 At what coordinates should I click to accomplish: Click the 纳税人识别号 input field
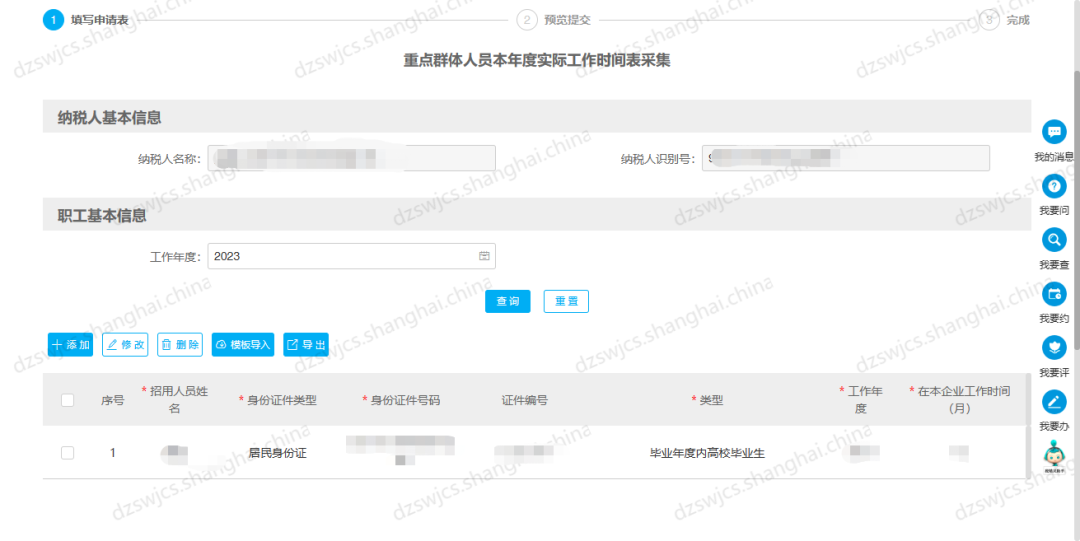(x=846, y=158)
